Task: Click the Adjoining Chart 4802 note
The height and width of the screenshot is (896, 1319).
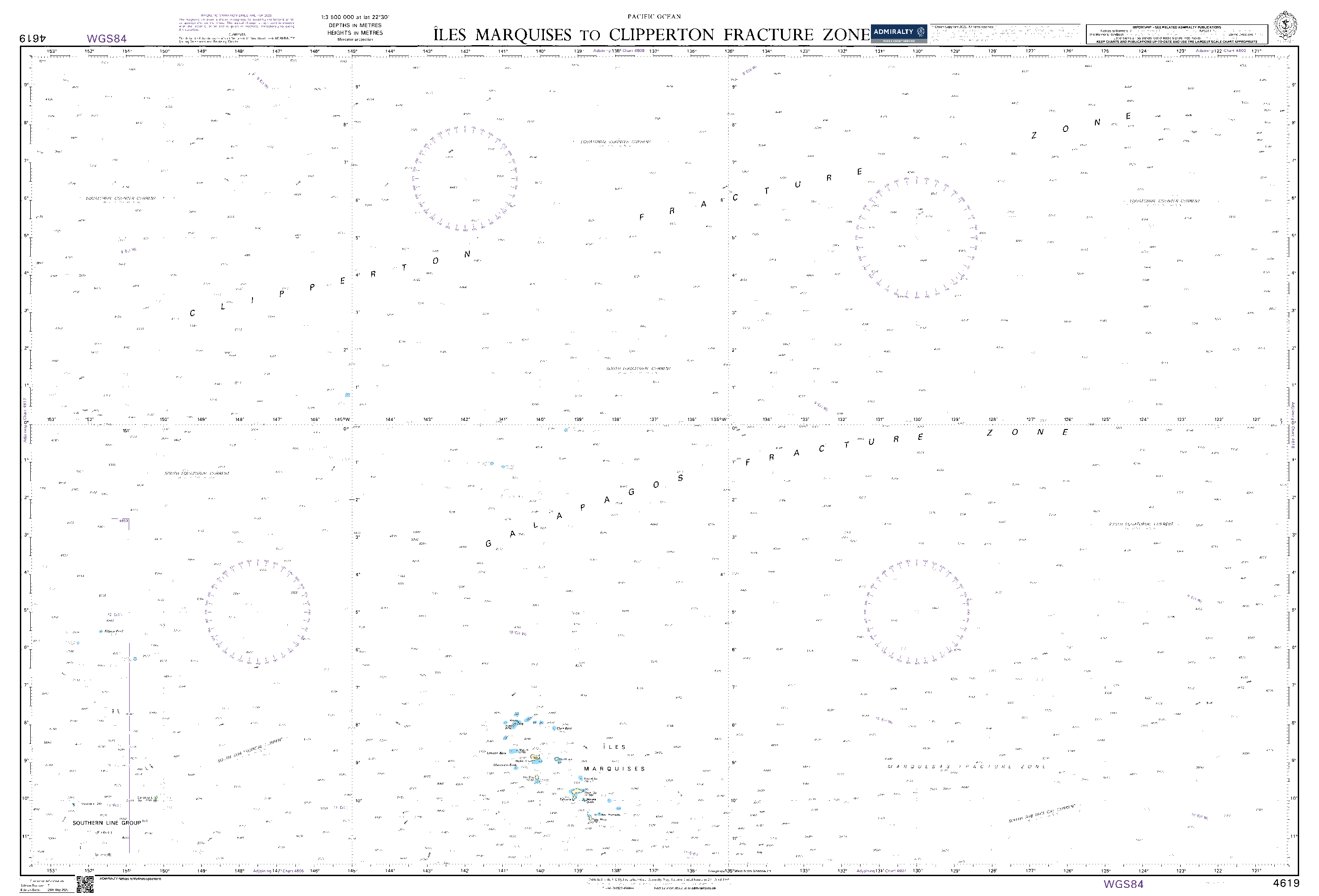Action: pos(1221,51)
